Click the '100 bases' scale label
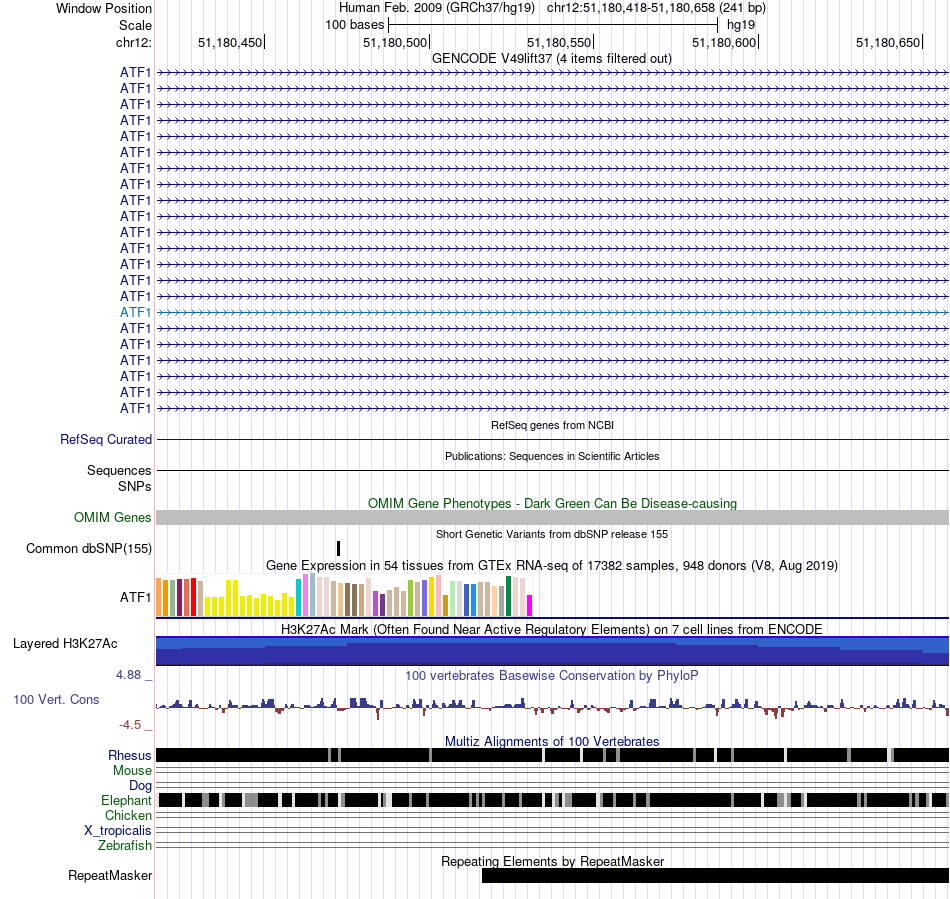The height and width of the screenshot is (899, 950). [x=354, y=25]
